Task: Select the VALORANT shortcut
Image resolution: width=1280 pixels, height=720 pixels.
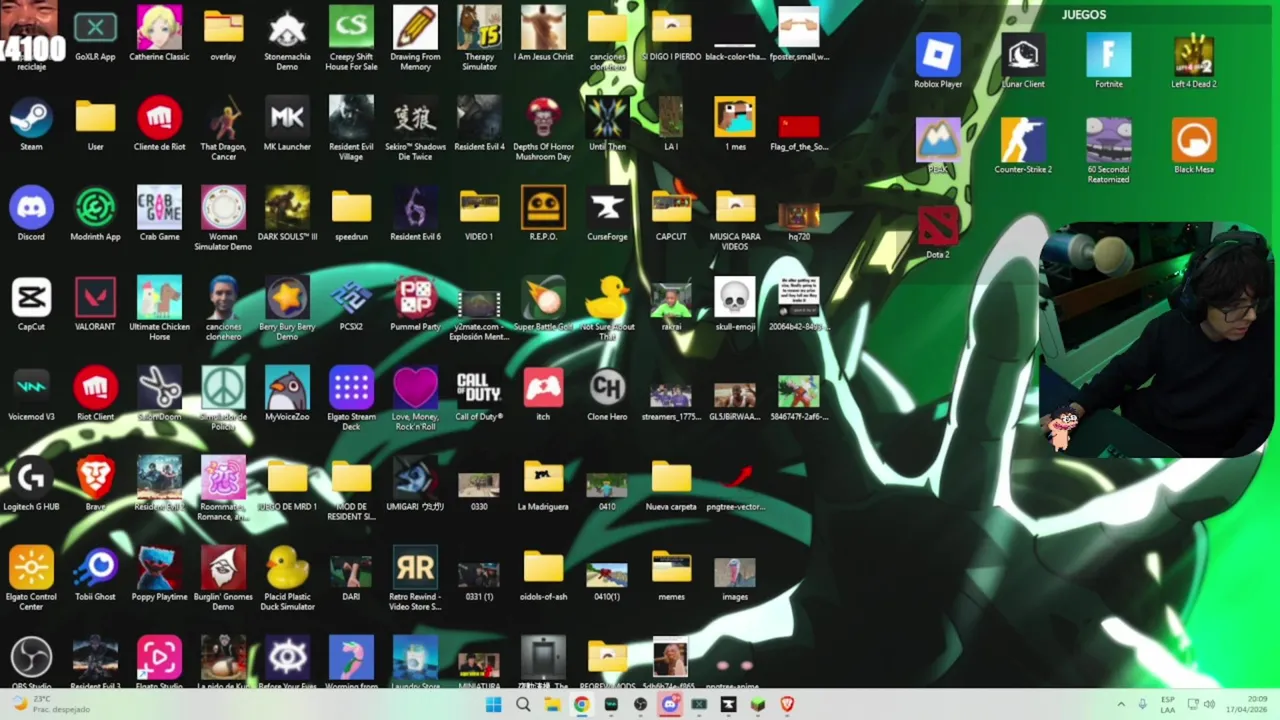Action: pos(95,305)
